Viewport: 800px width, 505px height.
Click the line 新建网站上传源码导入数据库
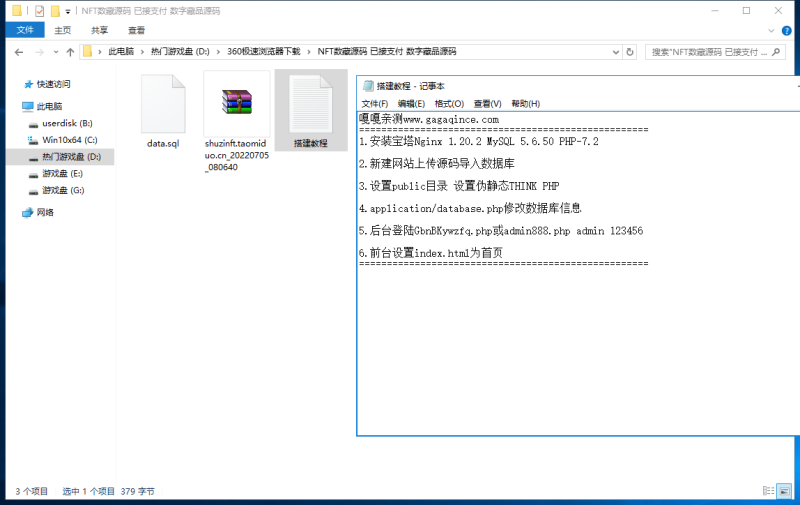click(x=437, y=164)
